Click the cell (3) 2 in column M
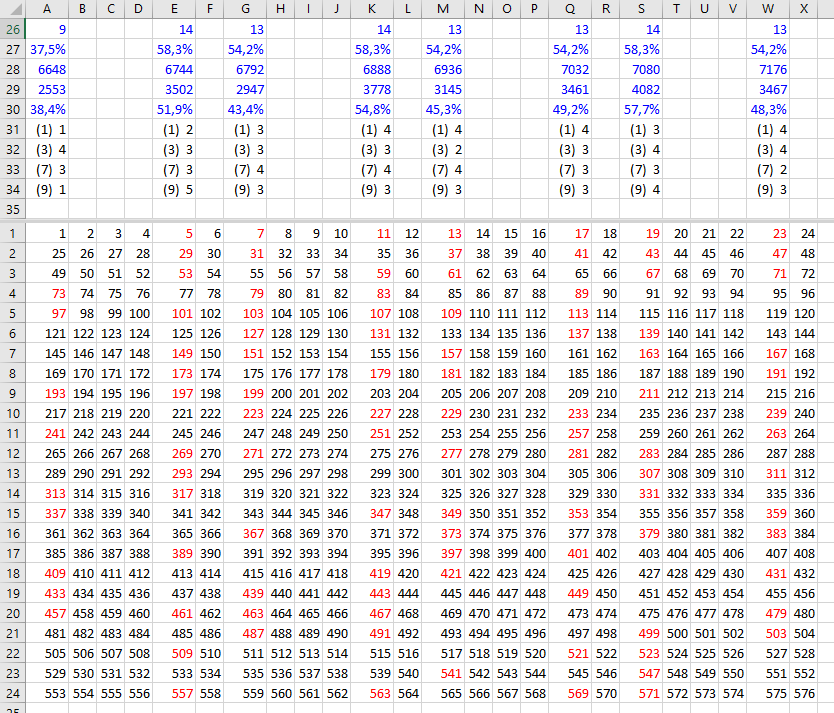The width and height of the screenshot is (834, 713). 443,149
